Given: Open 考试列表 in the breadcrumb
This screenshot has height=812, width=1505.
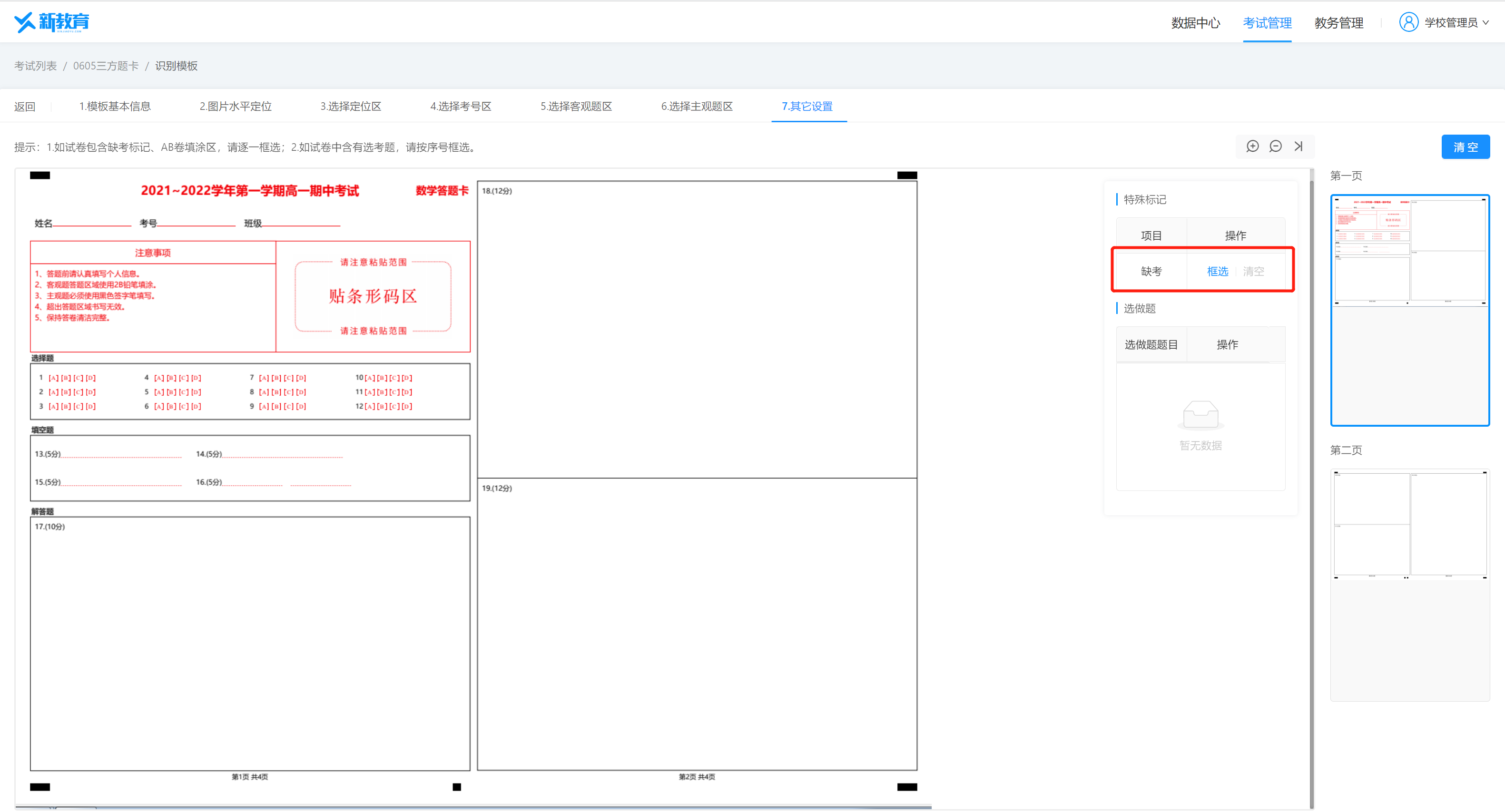Looking at the screenshot, I should pos(36,66).
